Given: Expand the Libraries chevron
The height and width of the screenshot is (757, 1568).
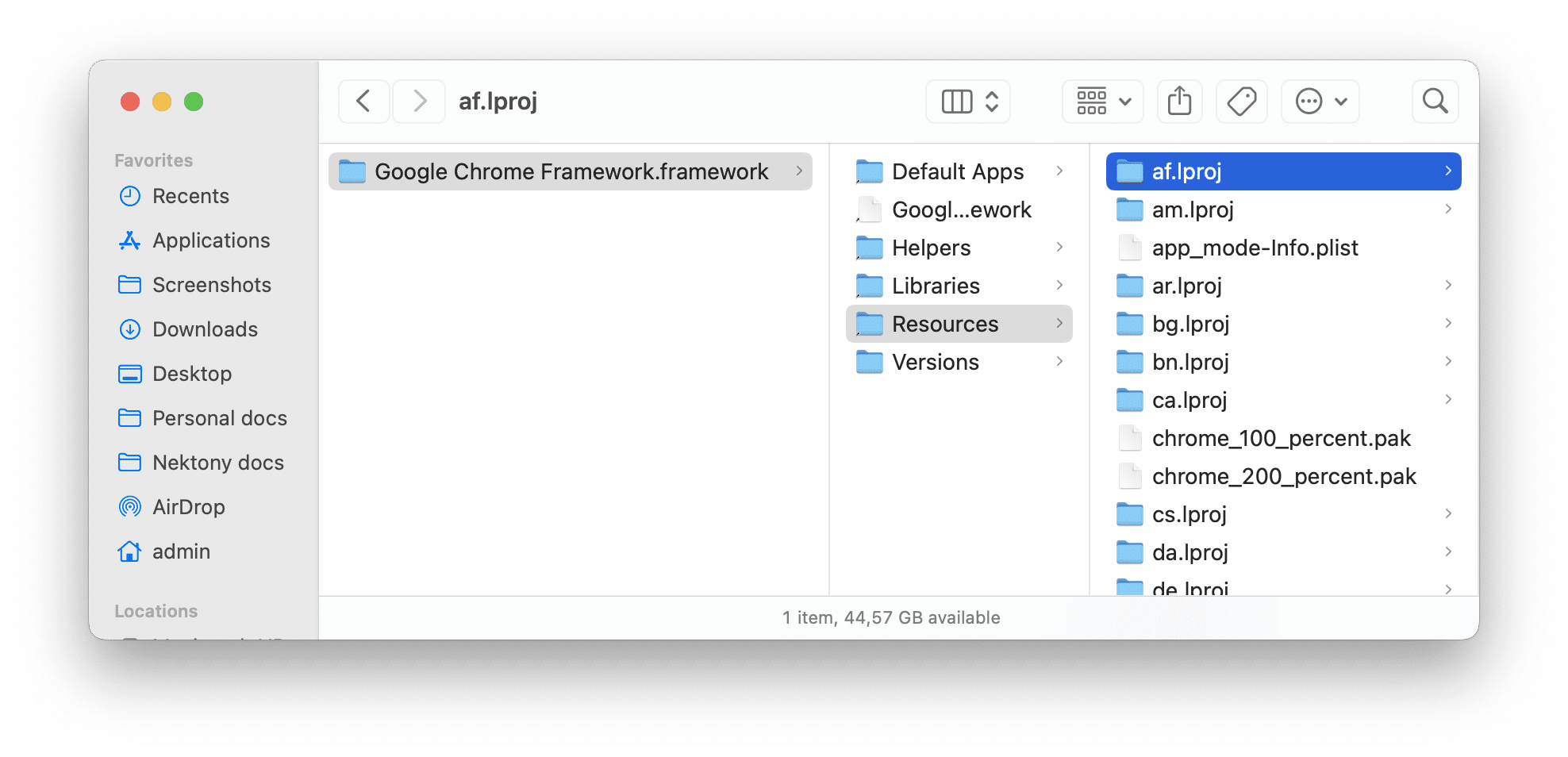Looking at the screenshot, I should (x=1059, y=286).
